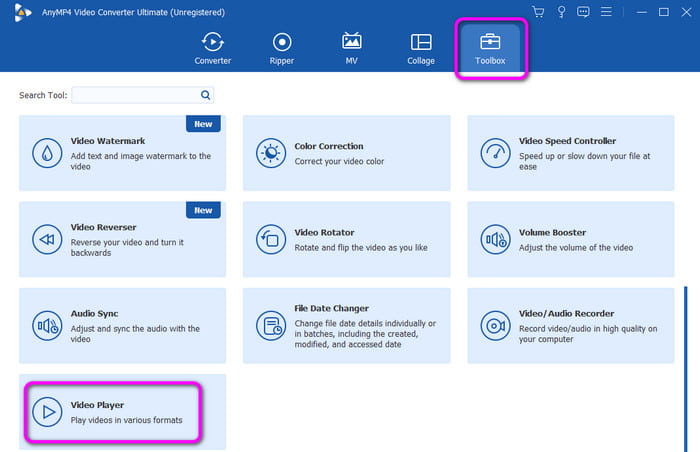Click the File Date Changer icon
Screen dimensions: 700x452
click(271, 326)
